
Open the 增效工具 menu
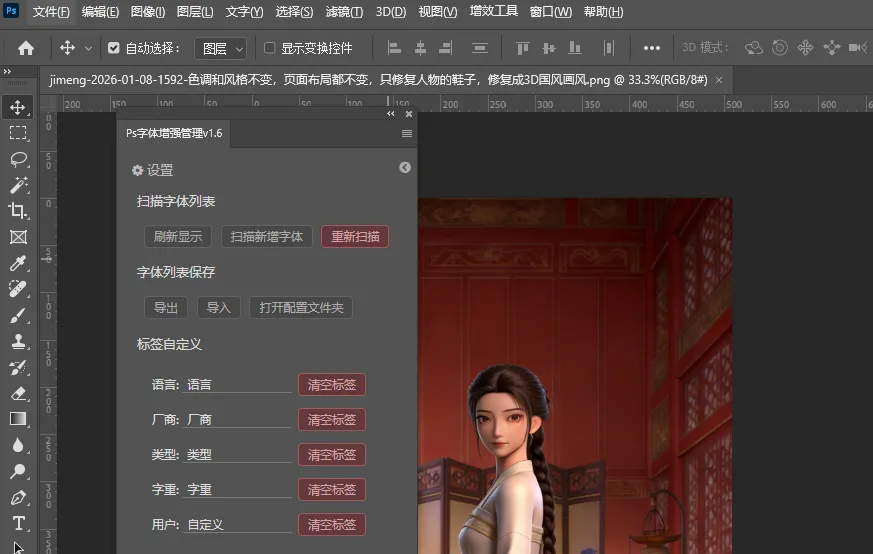(x=493, y=12)
